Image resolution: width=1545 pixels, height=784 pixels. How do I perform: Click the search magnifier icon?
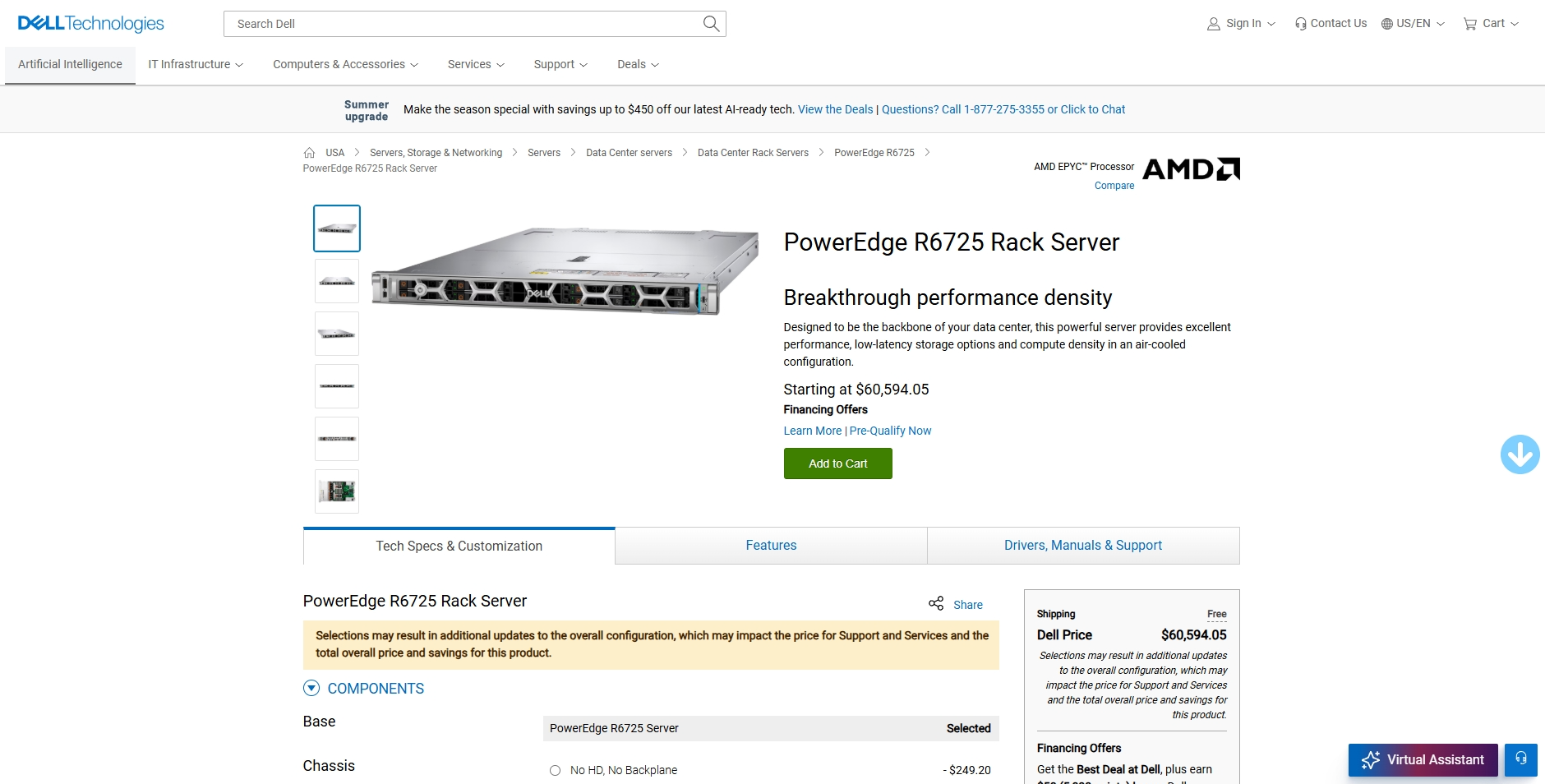(711, 24)
